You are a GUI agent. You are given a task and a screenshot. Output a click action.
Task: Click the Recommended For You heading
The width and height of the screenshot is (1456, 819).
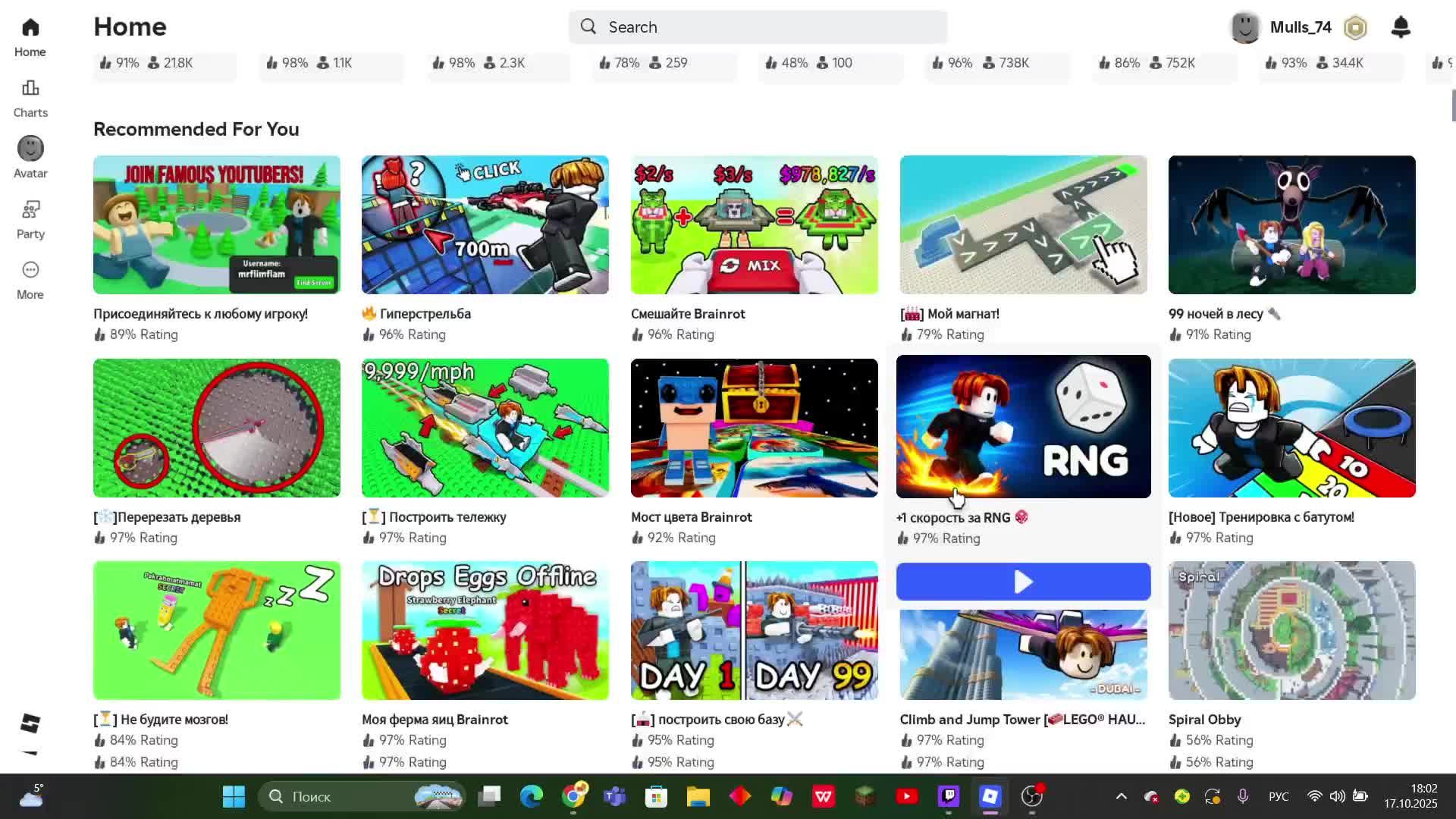[196, 129]
